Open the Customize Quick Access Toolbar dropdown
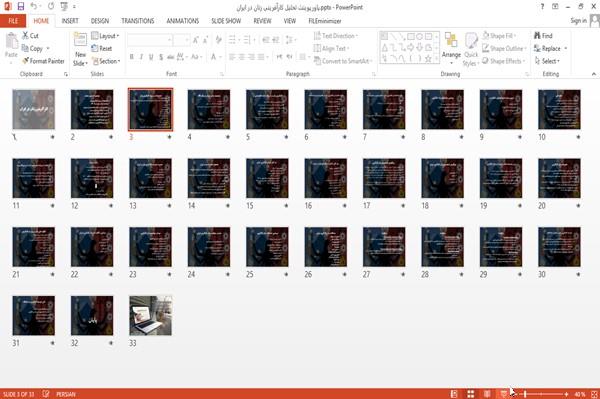Image resolution: width=600 pixels, height=399 pixels. tap(74, 7)
